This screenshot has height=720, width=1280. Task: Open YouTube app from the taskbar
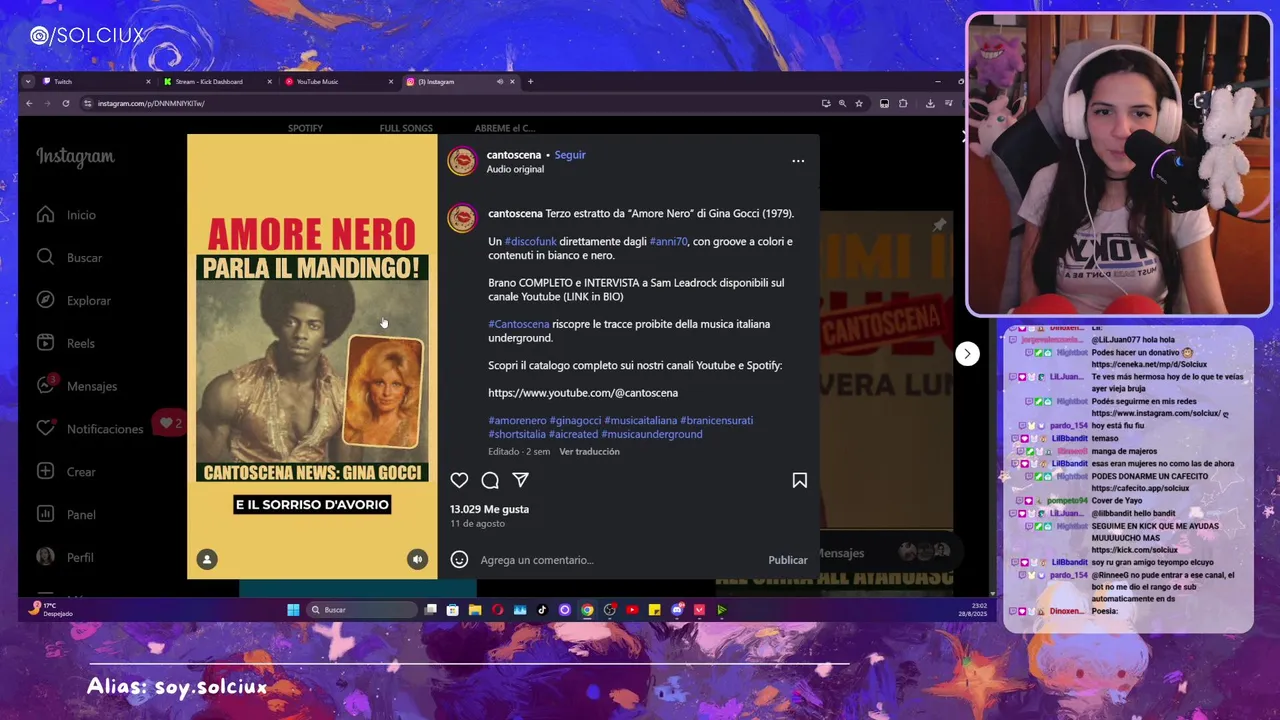632,610
